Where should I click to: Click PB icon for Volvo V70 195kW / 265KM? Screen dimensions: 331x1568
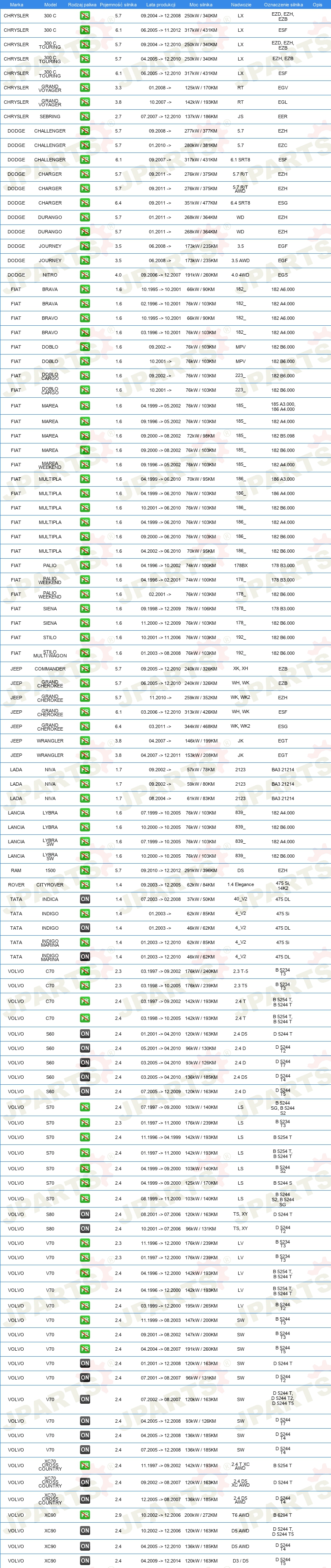(85, 1306)
